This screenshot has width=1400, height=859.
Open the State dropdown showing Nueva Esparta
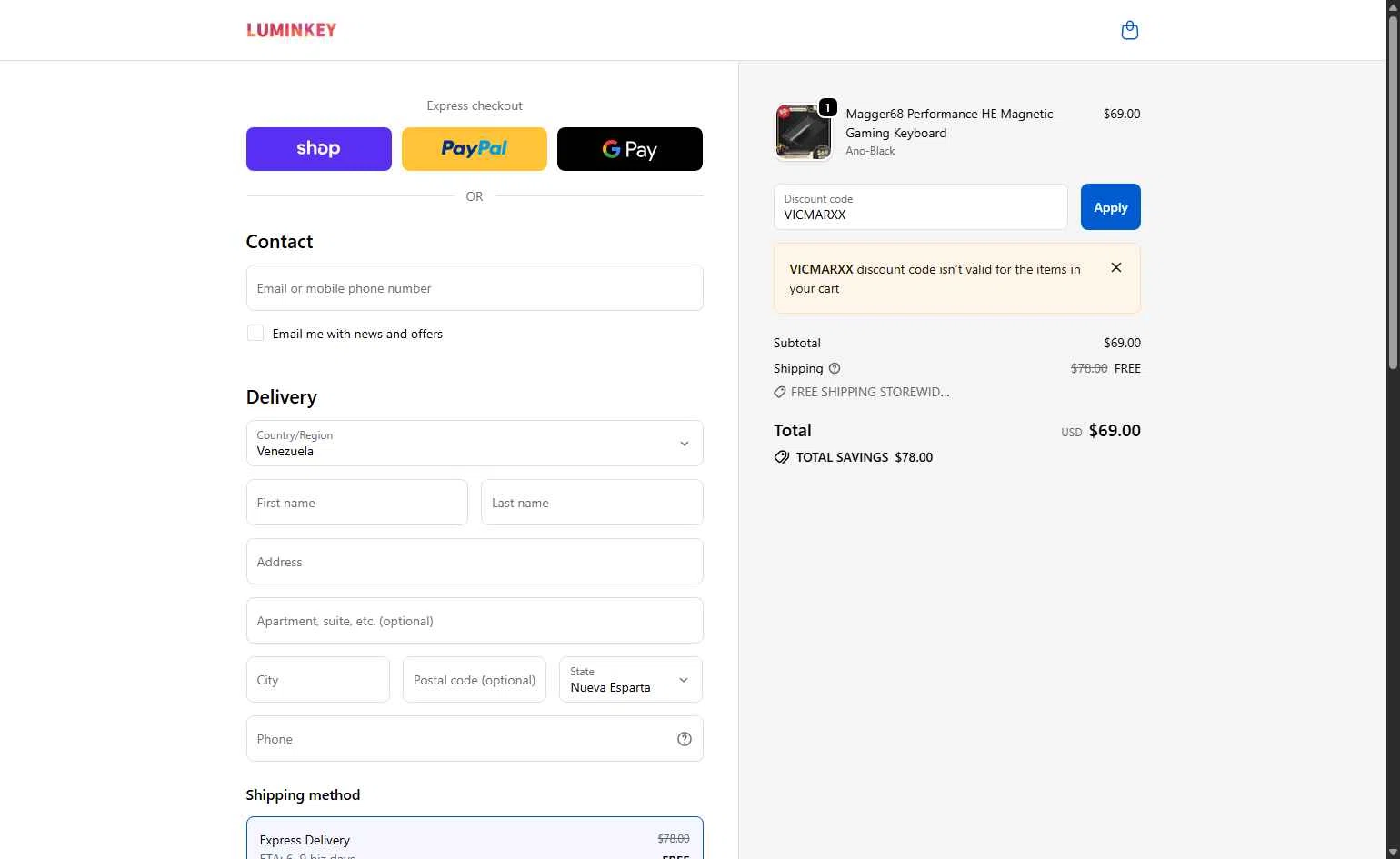point(631,680)
